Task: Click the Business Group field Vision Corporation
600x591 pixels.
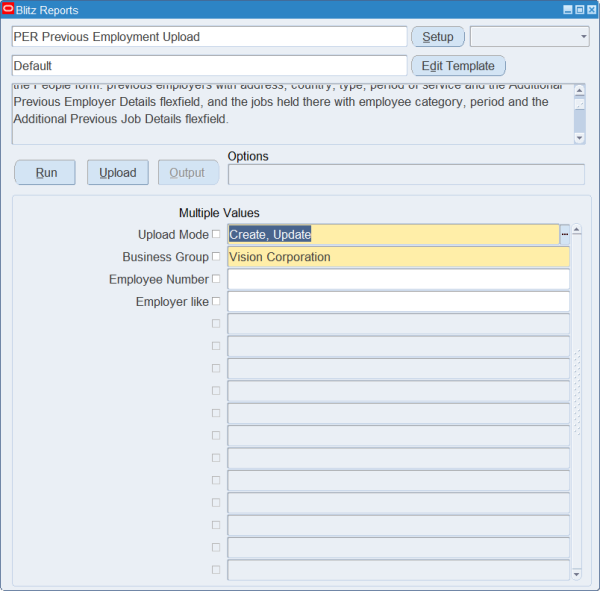Action: (398, 256)
